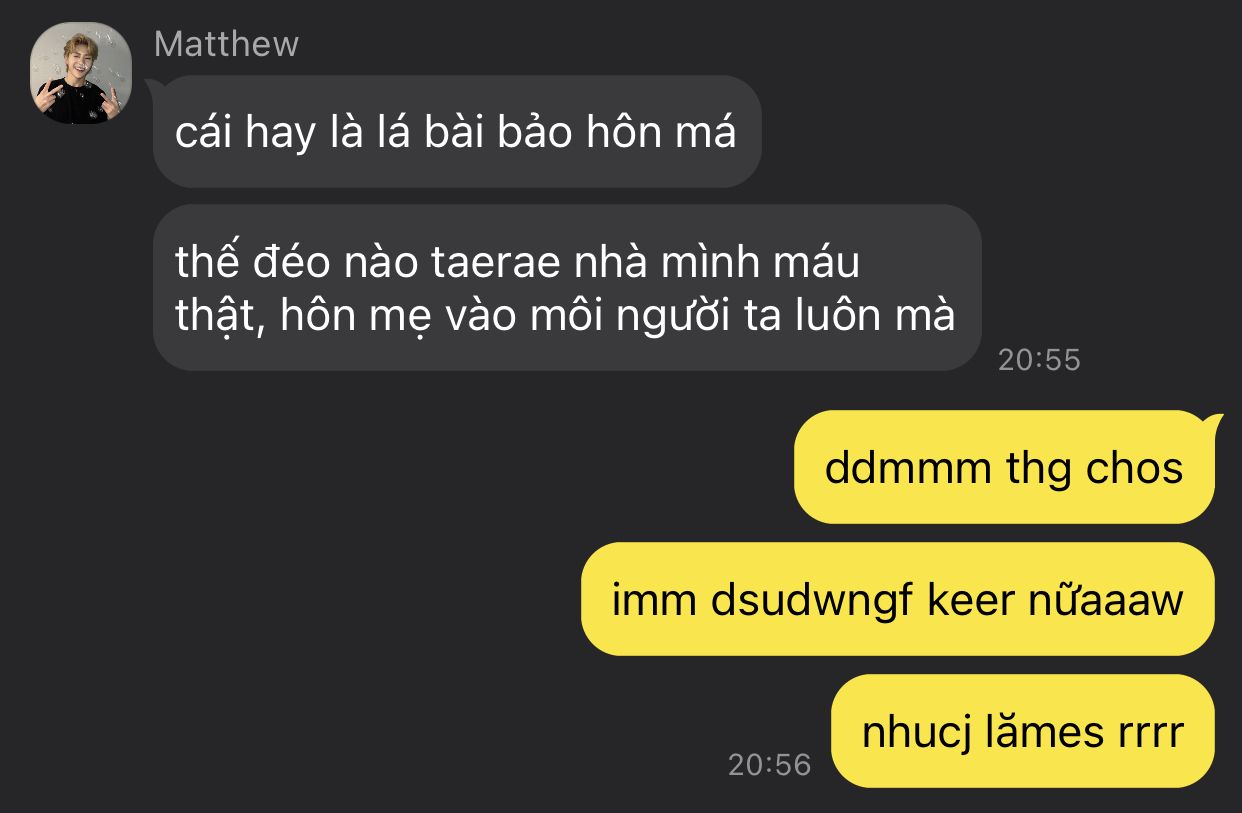
Task: Click the sender name Matthew
Action: [226, 44]
